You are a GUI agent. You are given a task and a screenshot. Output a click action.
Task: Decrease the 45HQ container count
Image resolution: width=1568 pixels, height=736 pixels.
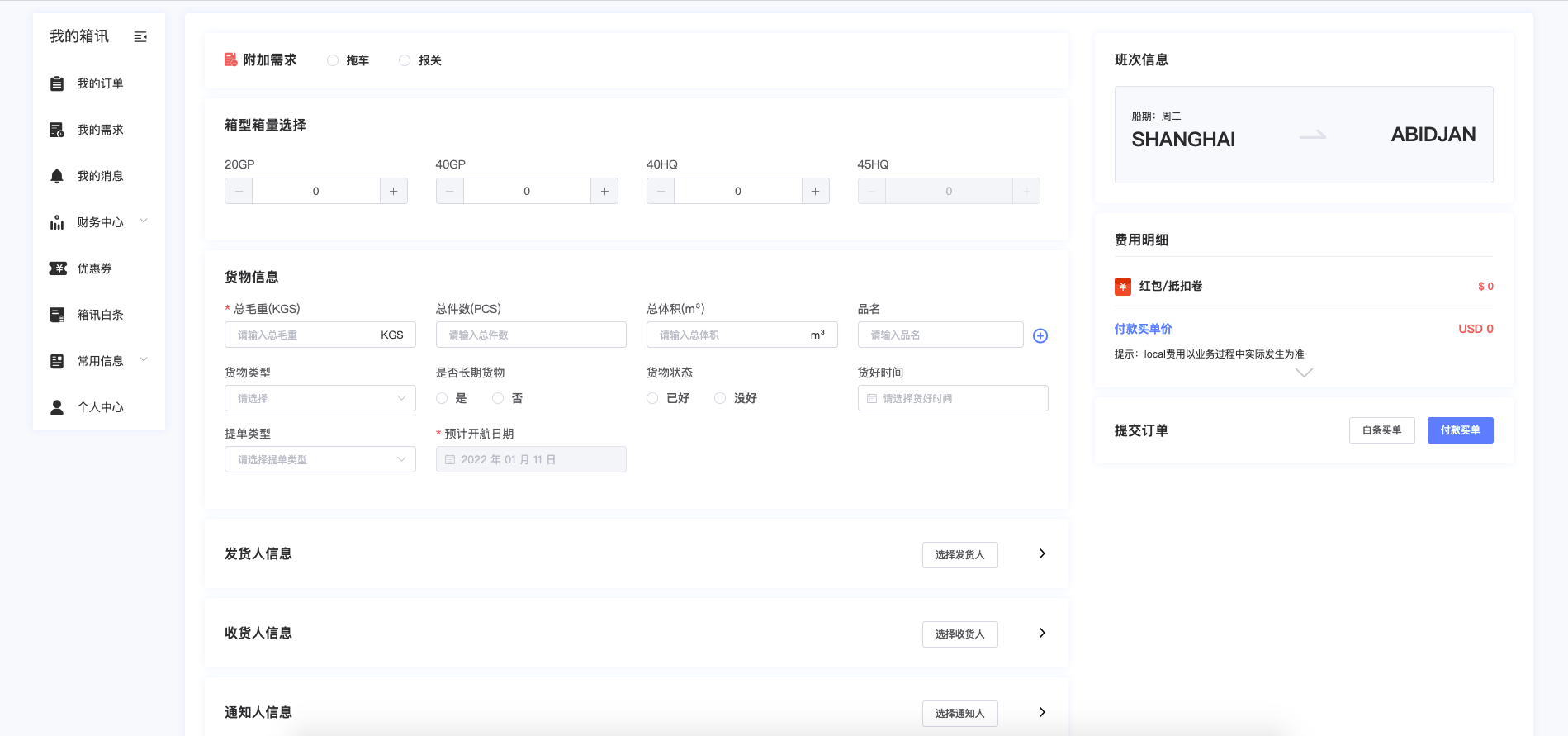click(x=872, y=191)
